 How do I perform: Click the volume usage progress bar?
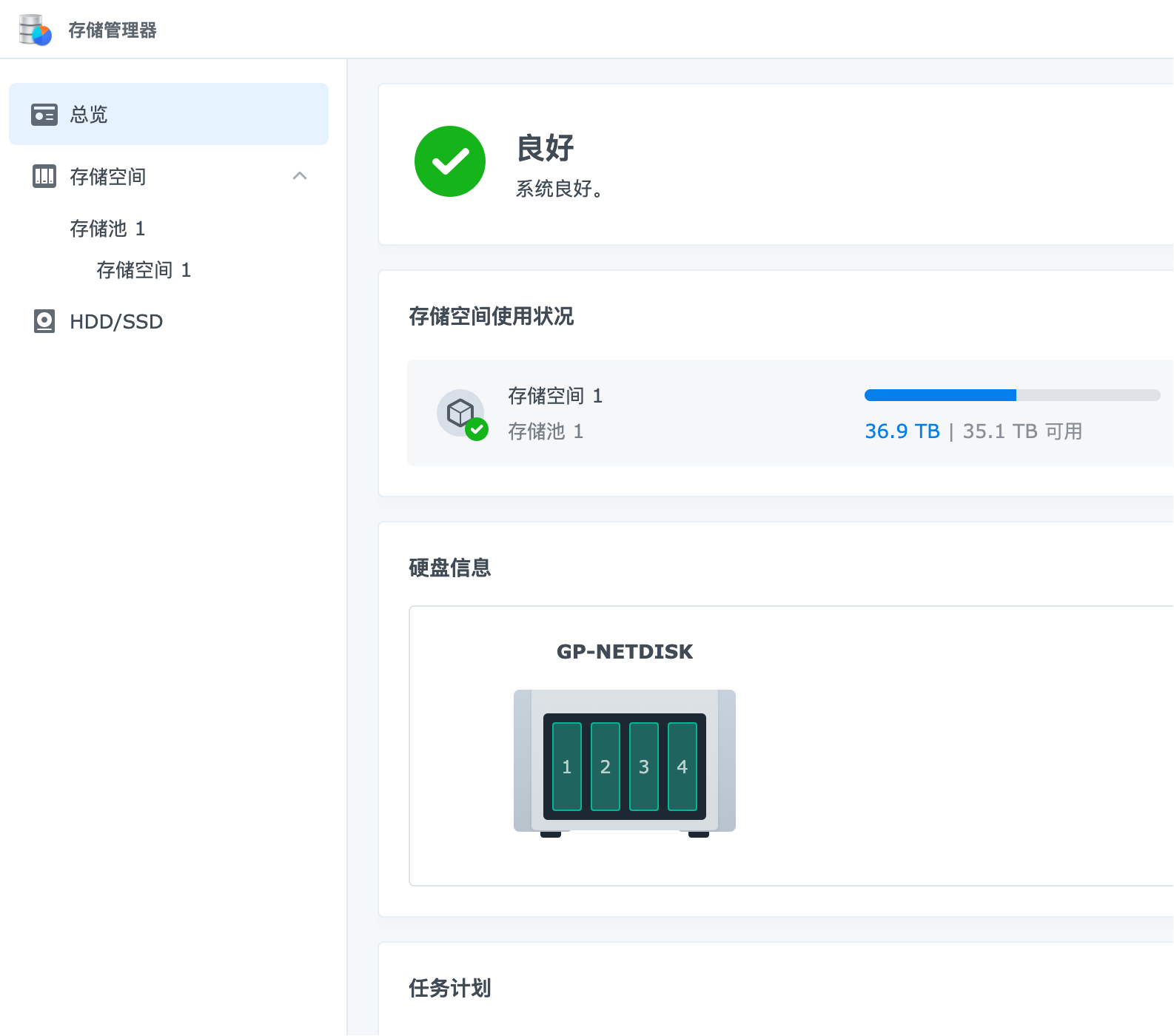(1012, 395)
